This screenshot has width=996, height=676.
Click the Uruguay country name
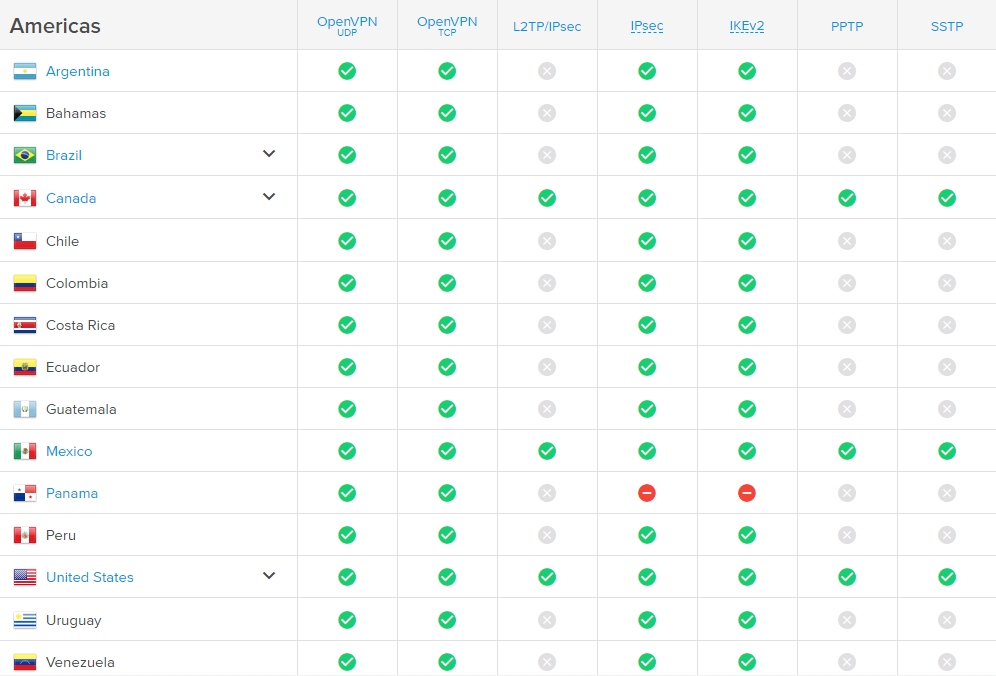click(74, 620)
